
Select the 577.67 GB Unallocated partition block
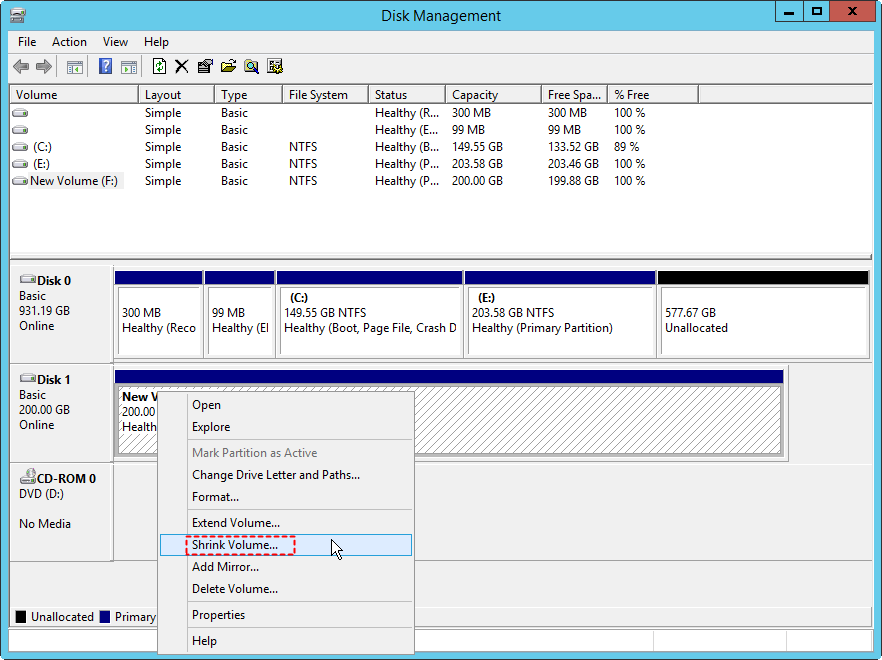(x=763, y=320)
